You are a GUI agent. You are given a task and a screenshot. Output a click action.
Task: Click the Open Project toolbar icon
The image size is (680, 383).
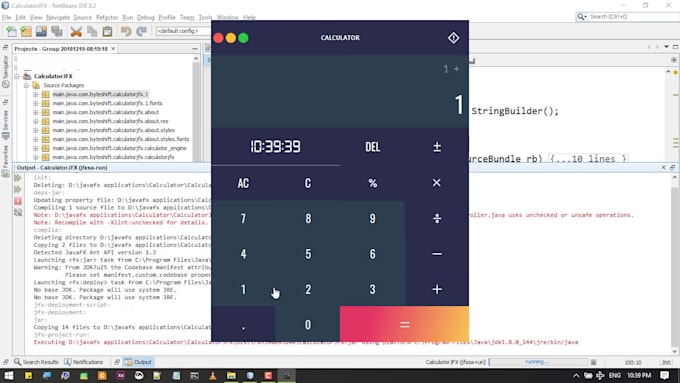(x=41, y=31)
